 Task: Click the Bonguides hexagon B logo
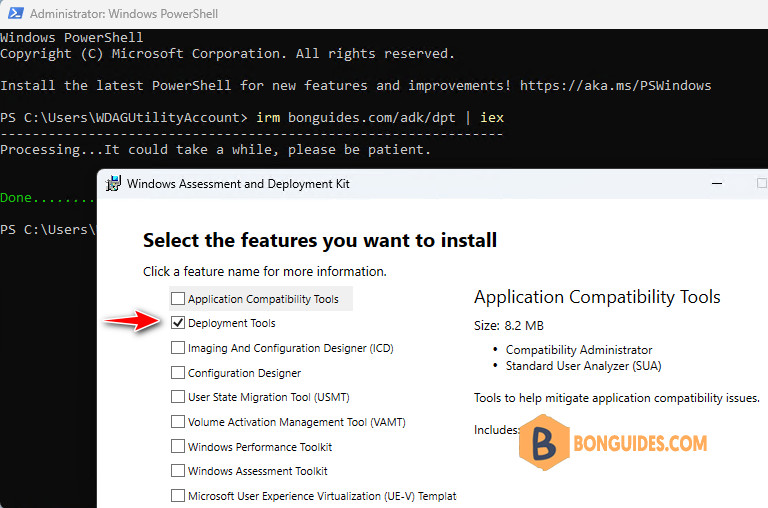544,442
